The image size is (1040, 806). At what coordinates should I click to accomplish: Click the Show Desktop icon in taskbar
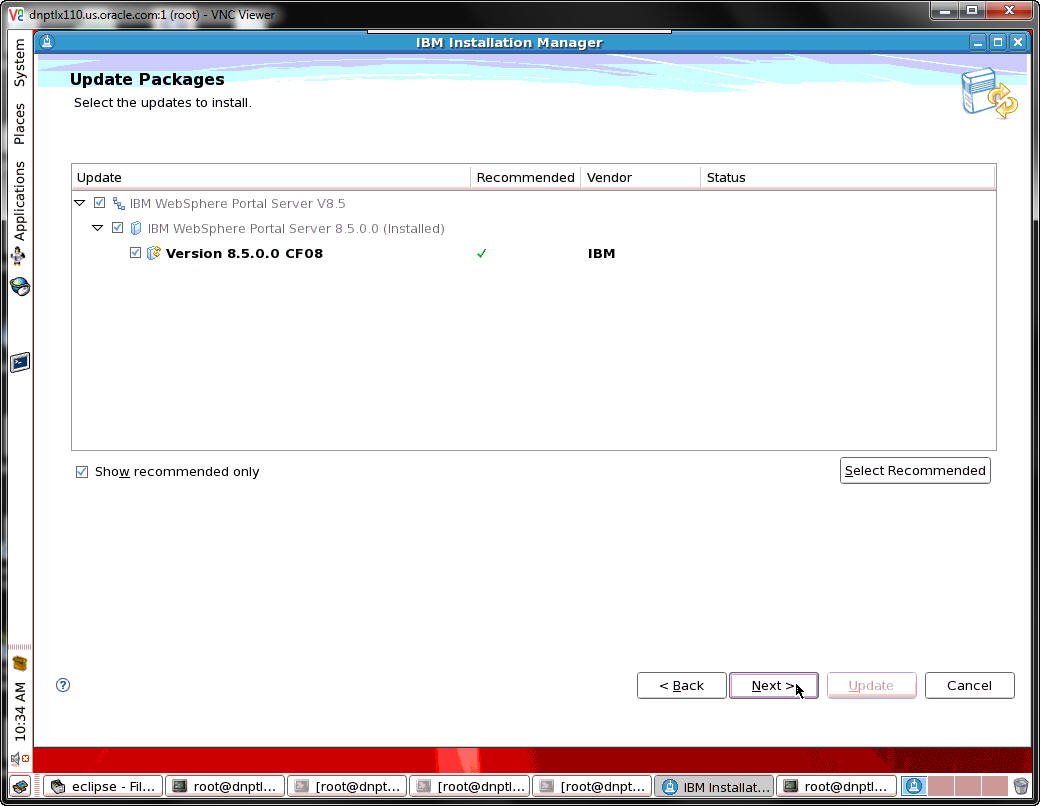21,786
